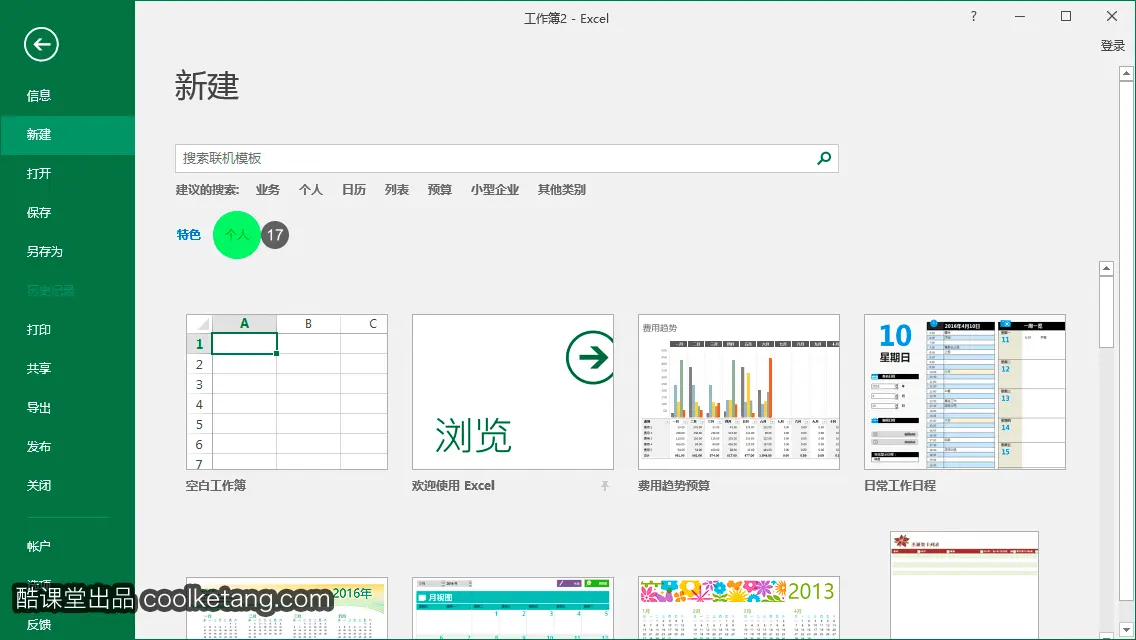Open the 2013 floral calendar template
This screenshot has height=640, width=1136.
pyautogui.click(x=739, y=609)
